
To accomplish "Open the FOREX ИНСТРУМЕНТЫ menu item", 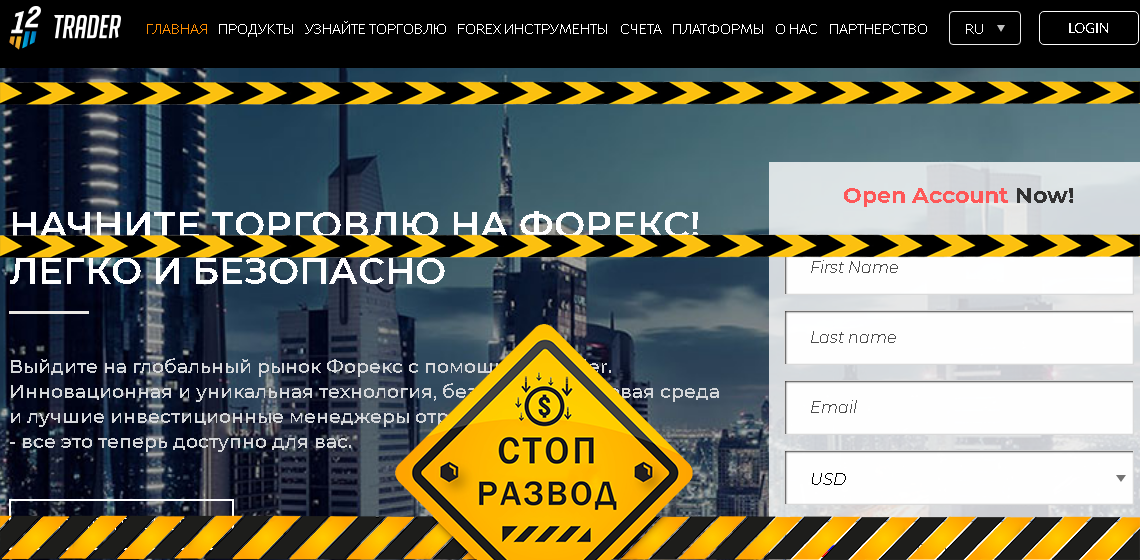I will coord(532,29).
